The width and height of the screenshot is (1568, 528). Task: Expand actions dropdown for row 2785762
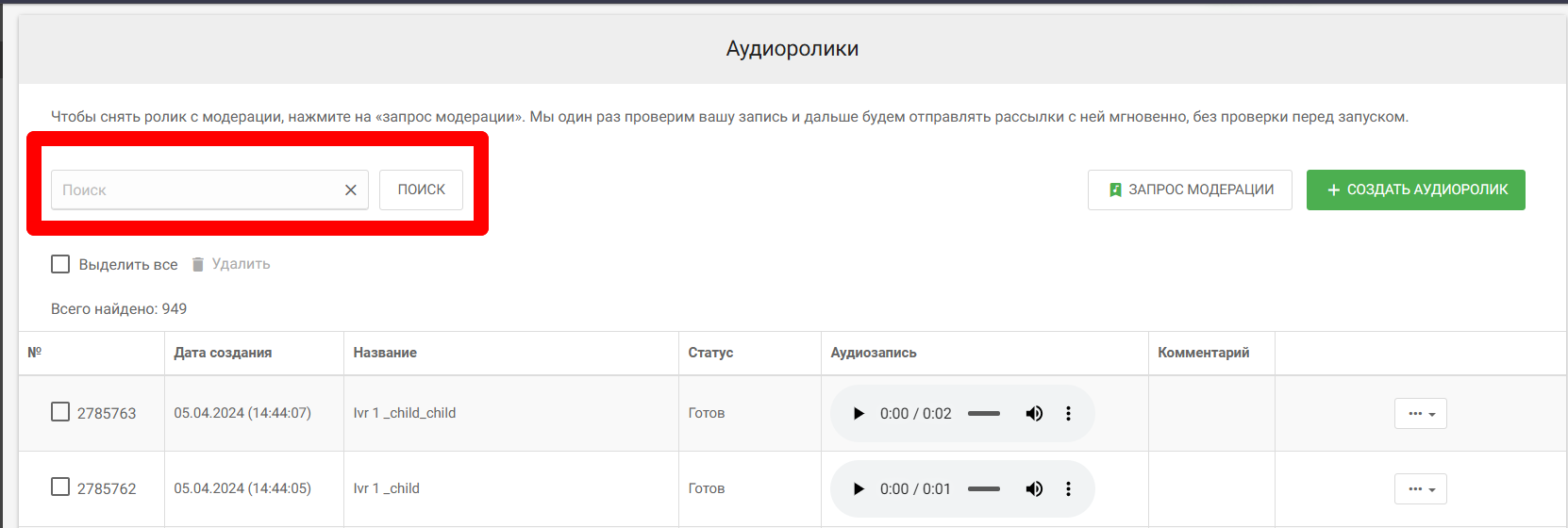tap(1420, 489)
